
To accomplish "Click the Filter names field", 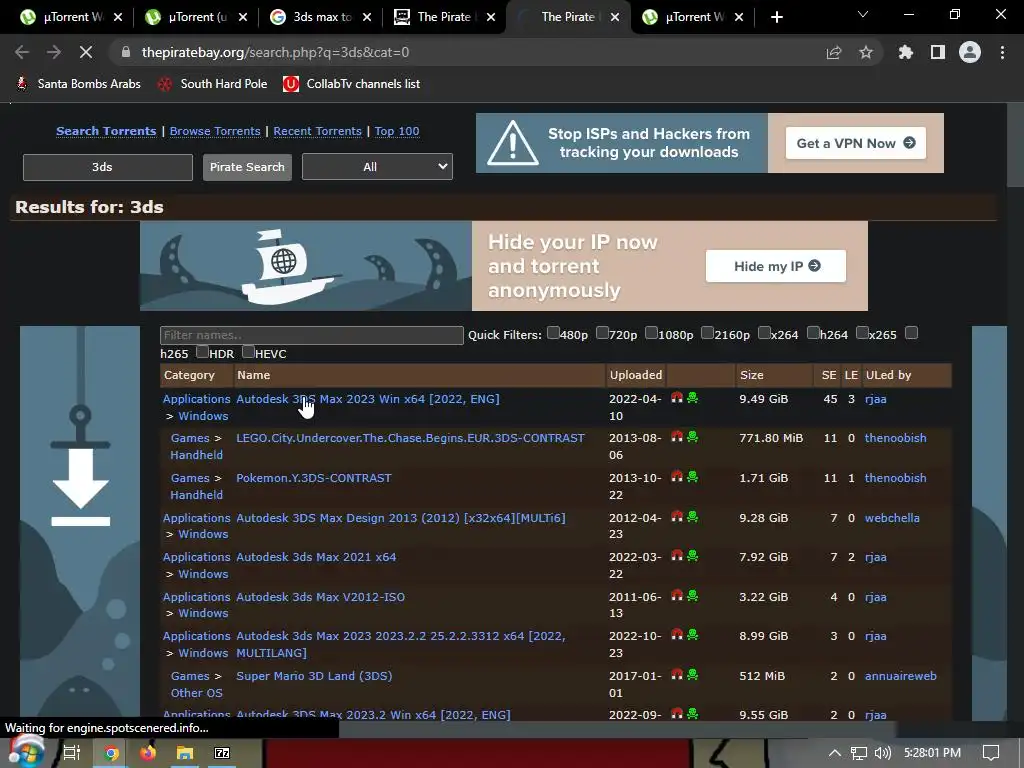I will [312, 335].
